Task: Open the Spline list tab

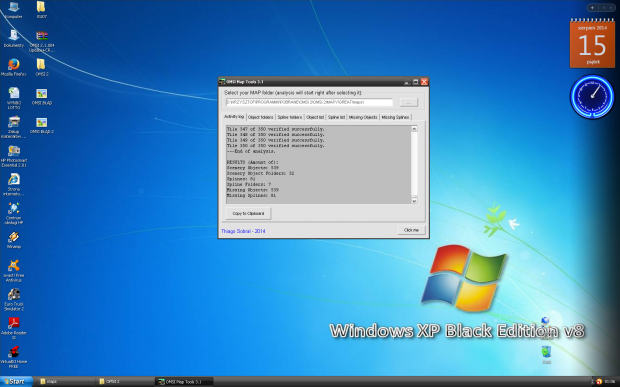Action: pyautogui.click(x=336, y=117)
